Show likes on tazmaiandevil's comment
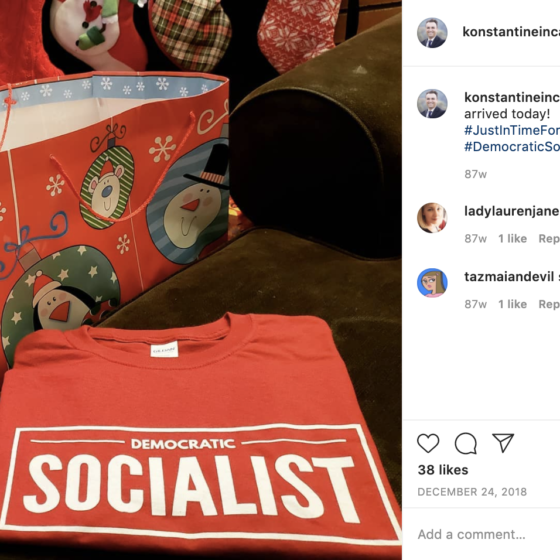Screen dimensions: 560x560 [512, 304]
